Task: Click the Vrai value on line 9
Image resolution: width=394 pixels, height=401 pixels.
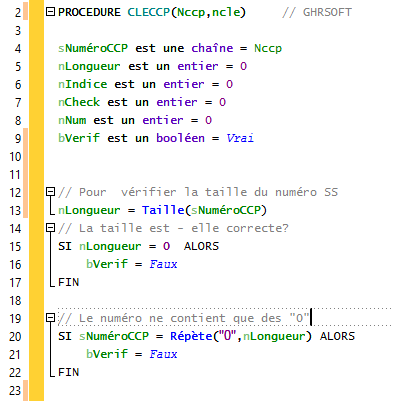Action: pyautogui.click(x=240, y=138)
